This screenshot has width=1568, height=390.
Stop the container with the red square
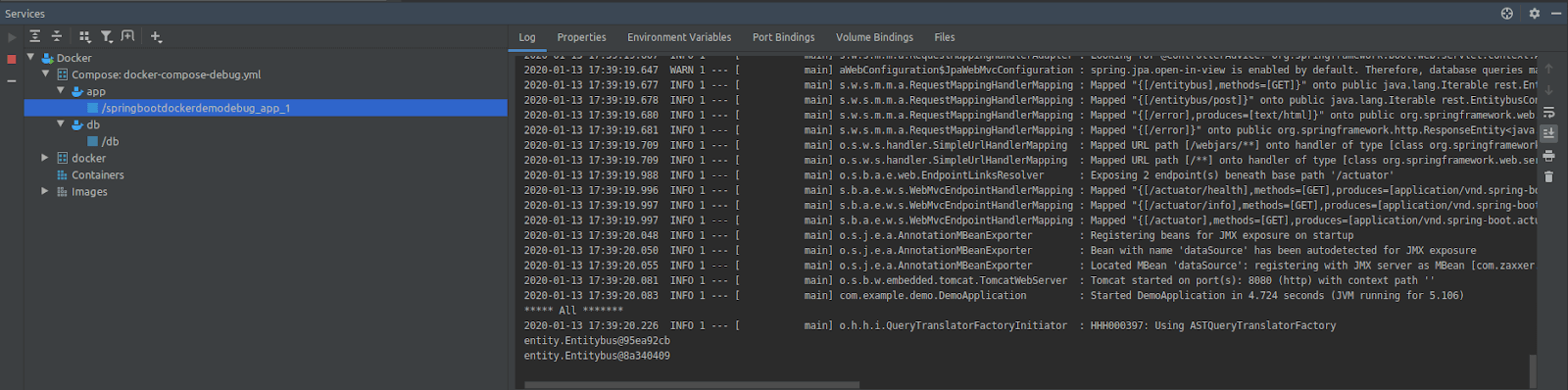click(12, 59)
